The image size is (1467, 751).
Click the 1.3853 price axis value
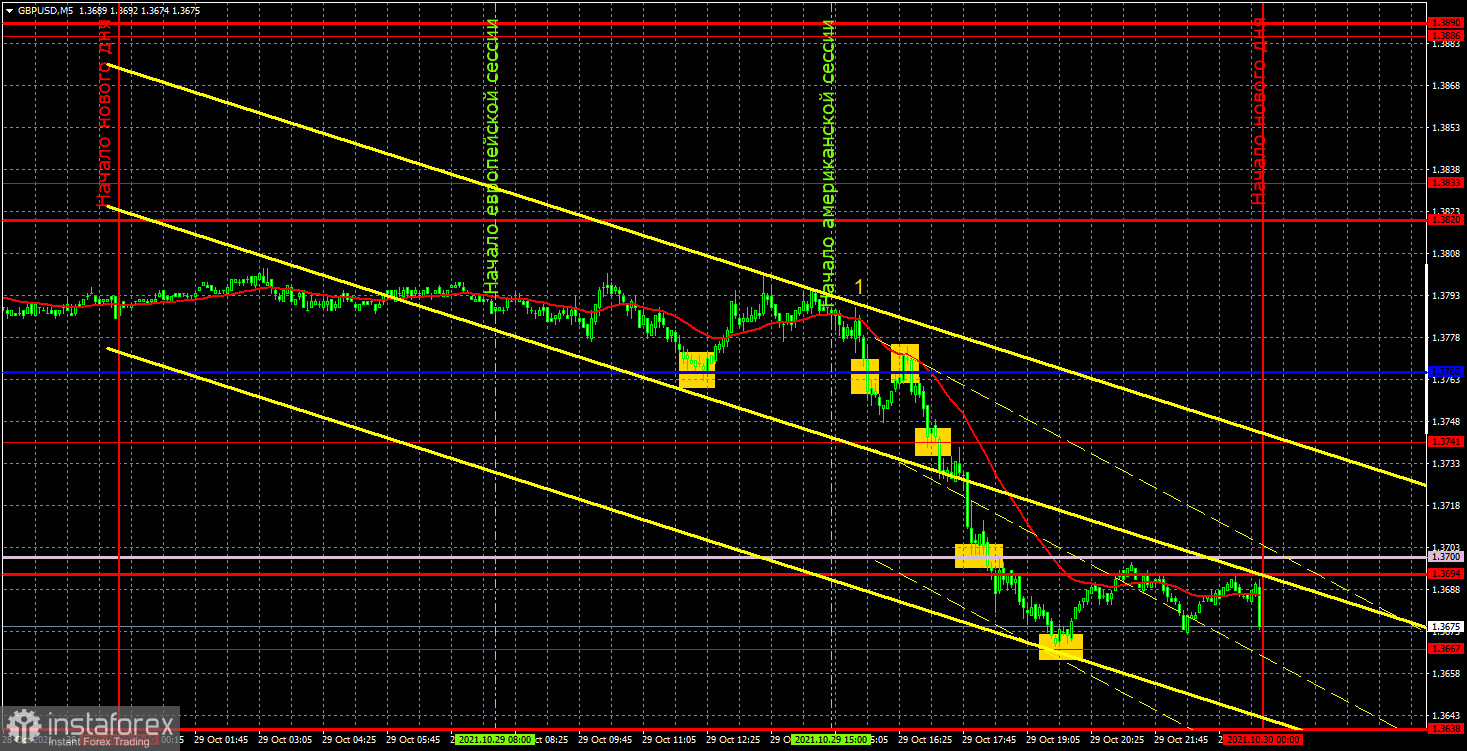tap(1445, 128)
